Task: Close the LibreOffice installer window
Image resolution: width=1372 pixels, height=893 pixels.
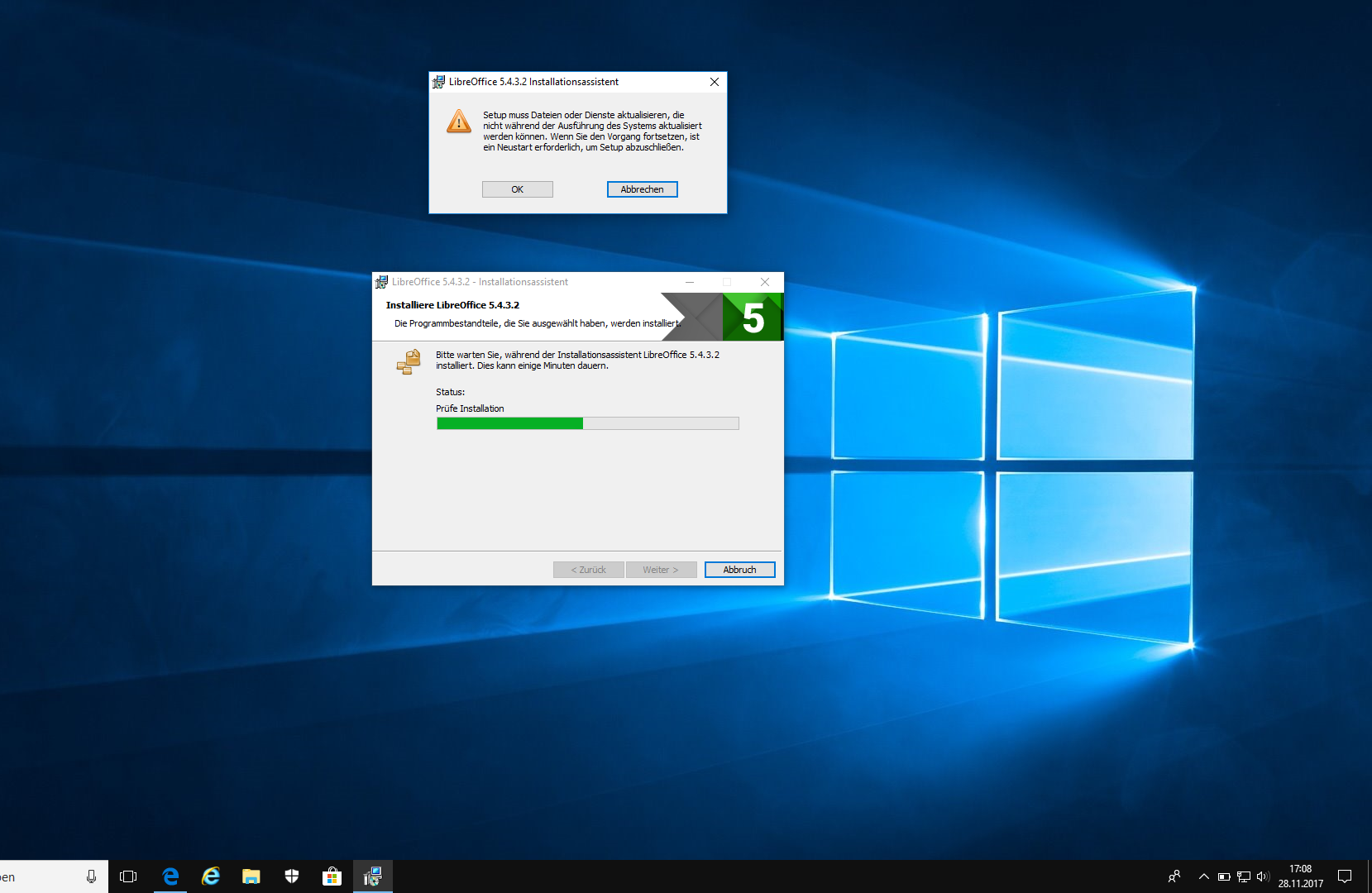Action: 765,282
